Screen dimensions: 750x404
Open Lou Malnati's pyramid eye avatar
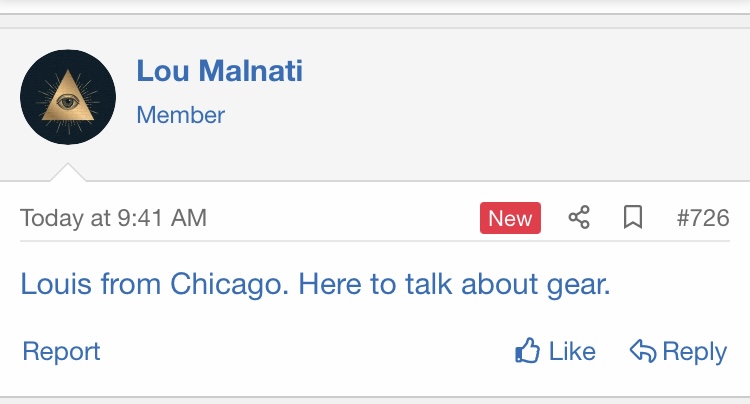click(x=68, y=97)
